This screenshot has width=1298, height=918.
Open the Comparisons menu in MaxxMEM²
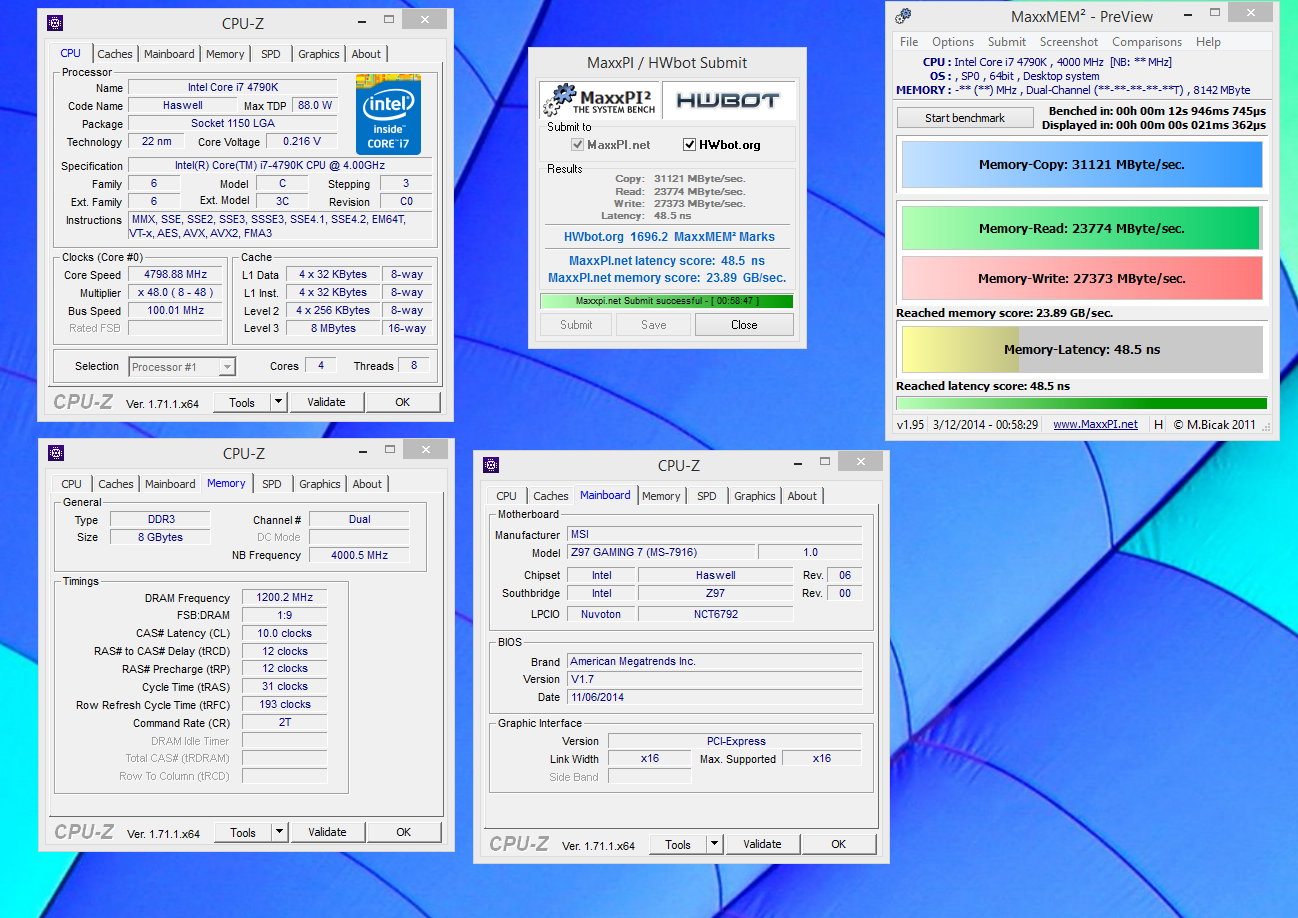coord(1147,42)
